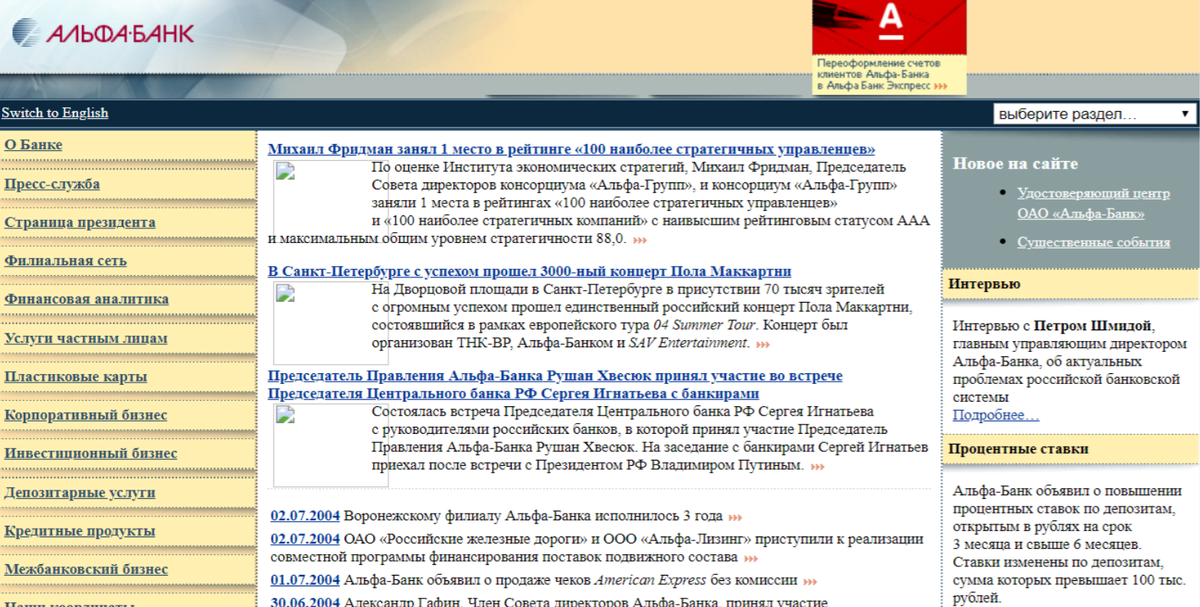Click the arrows icon after 'без комиссии'
Screen dimensions: 1200x607
(x=810, y=581)
